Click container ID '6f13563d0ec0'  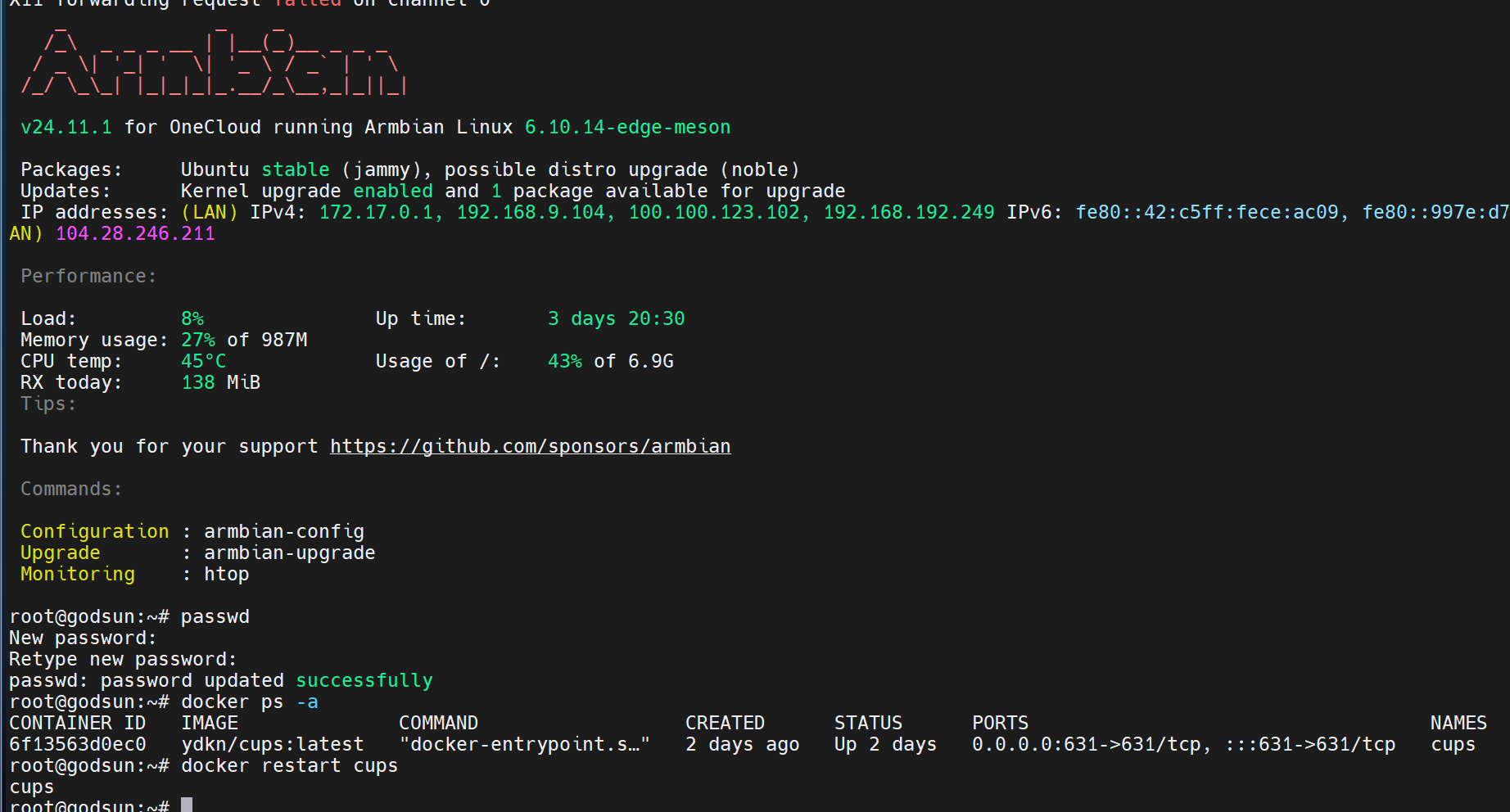click(x=78, y=744)
